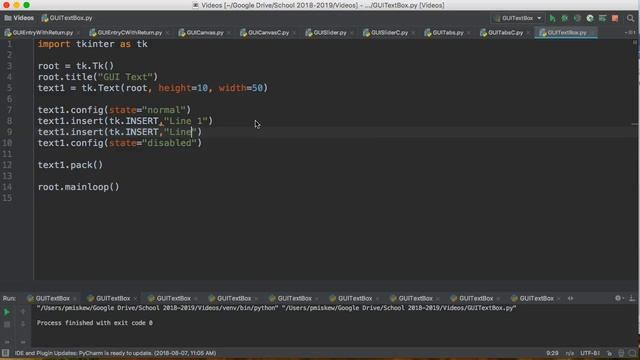Switch to GUIEntryWithReturn.py tab
640x360 pixels.
(x=42, y=33)
